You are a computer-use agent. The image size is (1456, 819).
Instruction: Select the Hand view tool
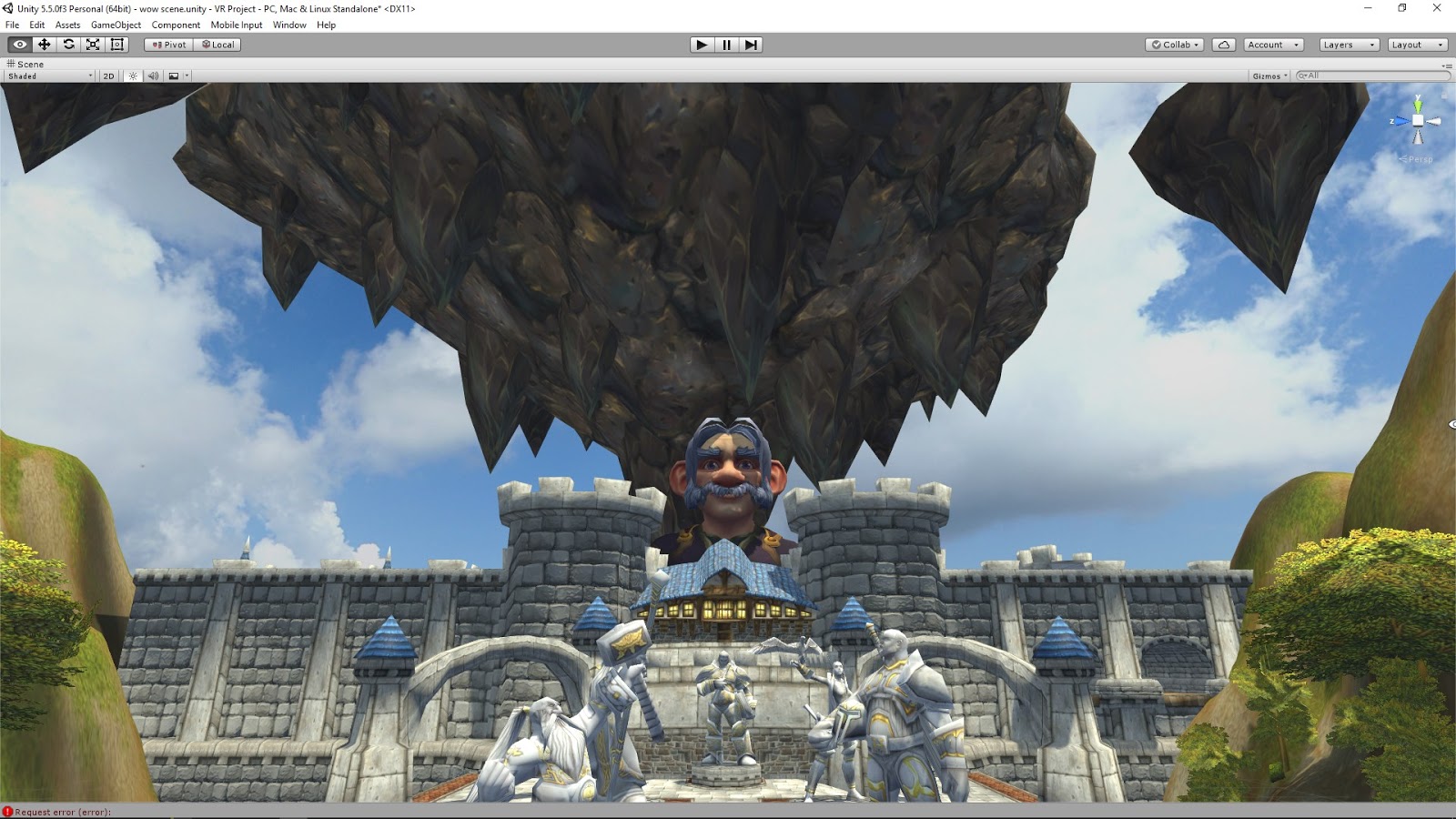pyautogui.click(x=19, y=45)
